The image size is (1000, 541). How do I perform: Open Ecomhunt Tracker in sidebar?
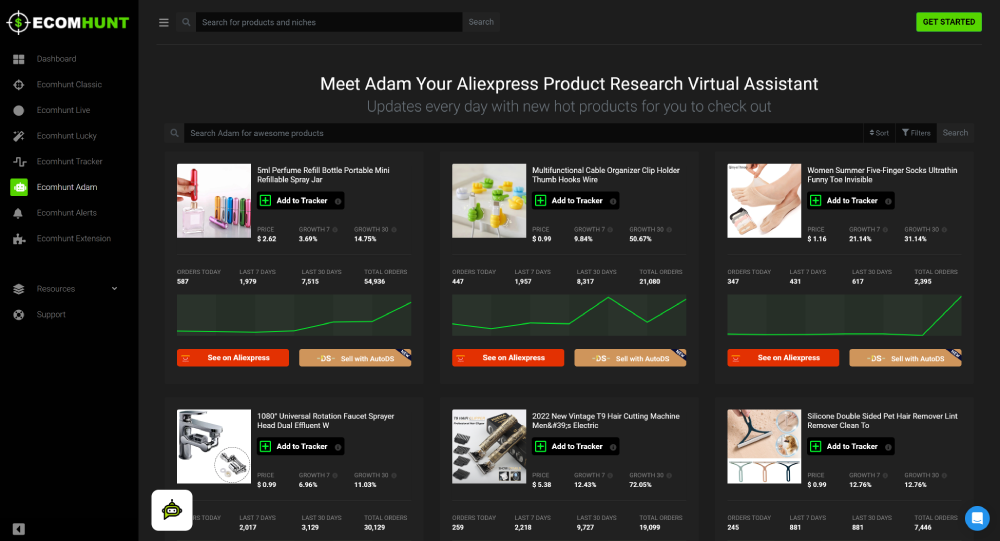(69, 161)
